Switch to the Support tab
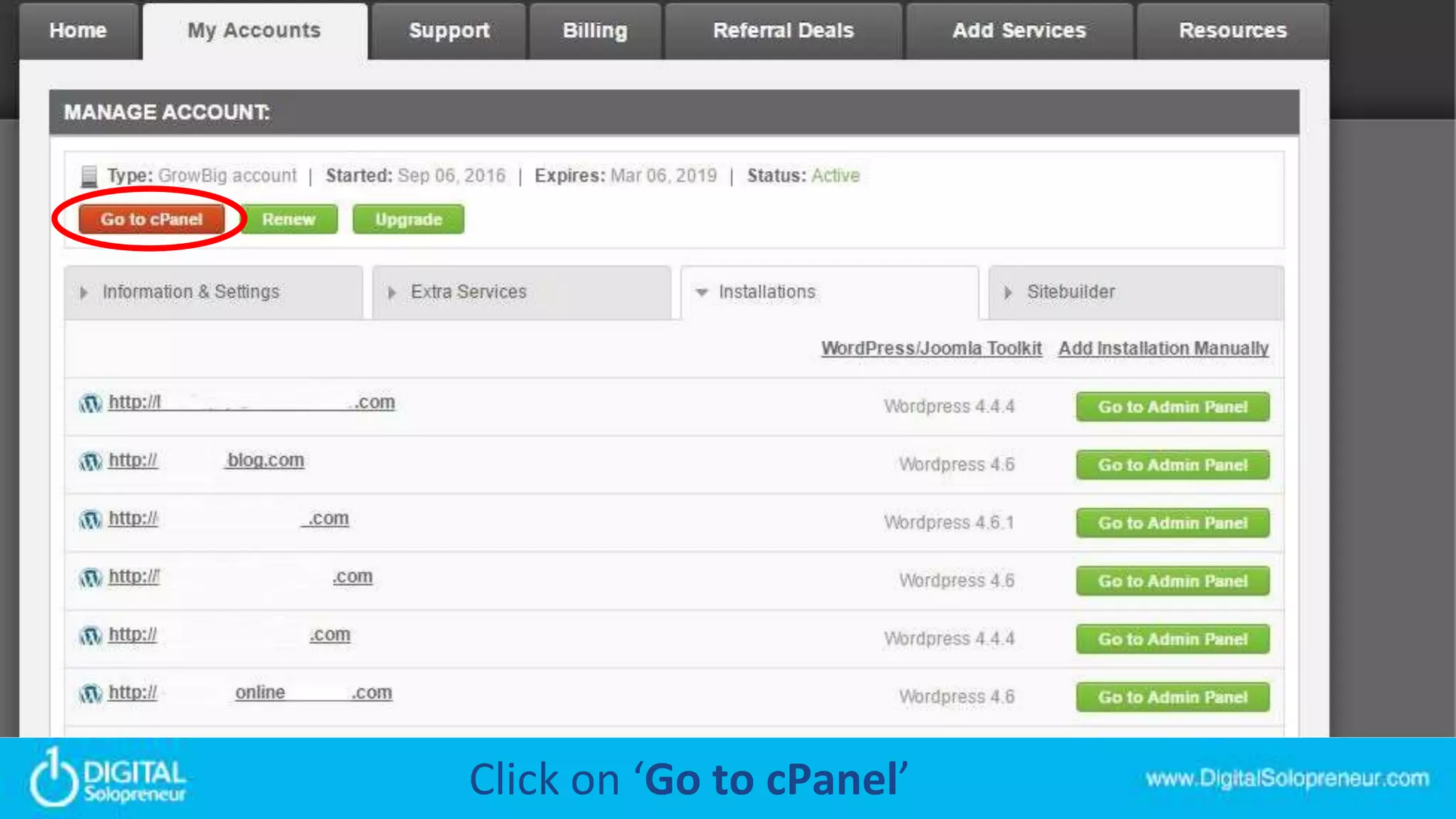The height and width of the screenshot is (819, 1456). coord(449,31)
